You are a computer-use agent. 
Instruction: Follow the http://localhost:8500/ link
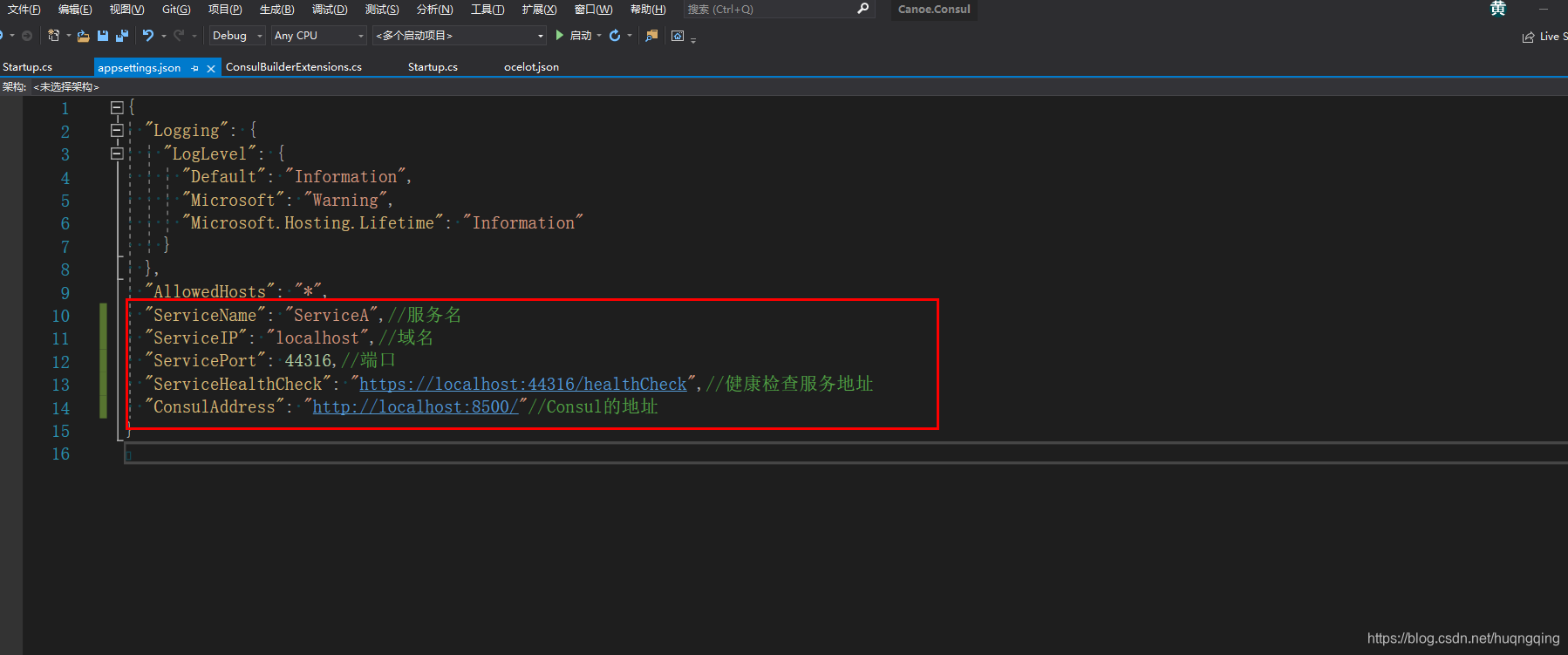pos(415,406)
